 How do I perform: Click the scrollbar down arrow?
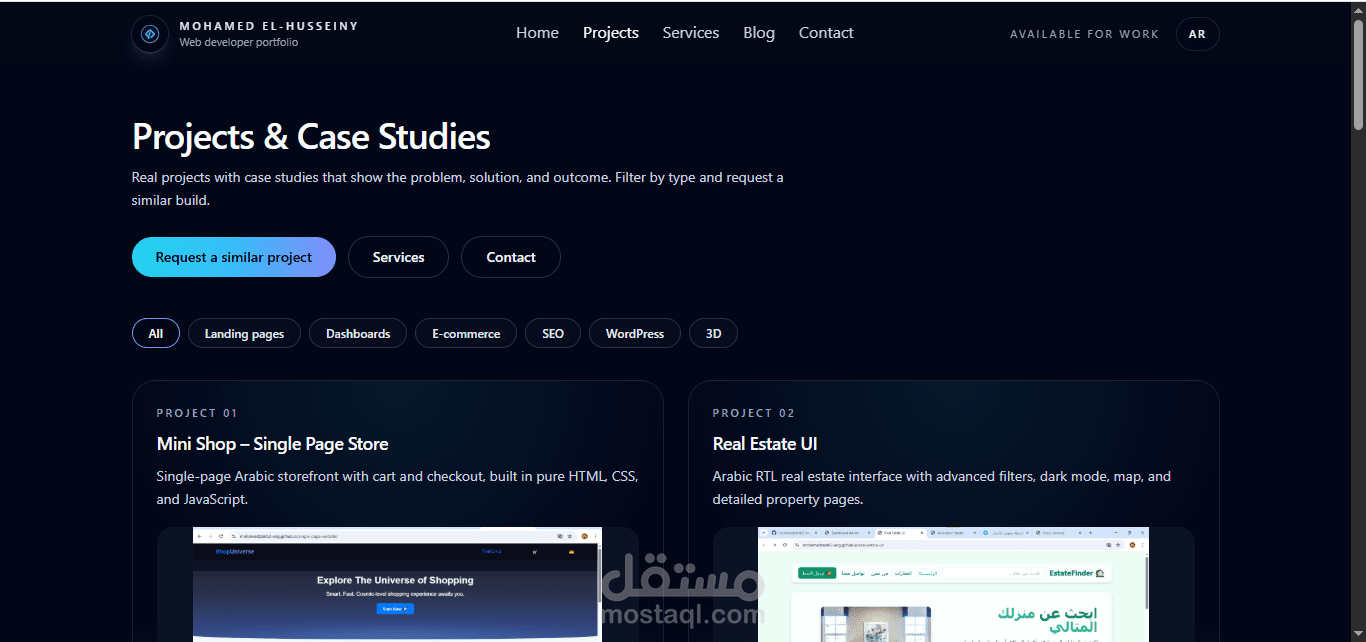[1358, 635]
